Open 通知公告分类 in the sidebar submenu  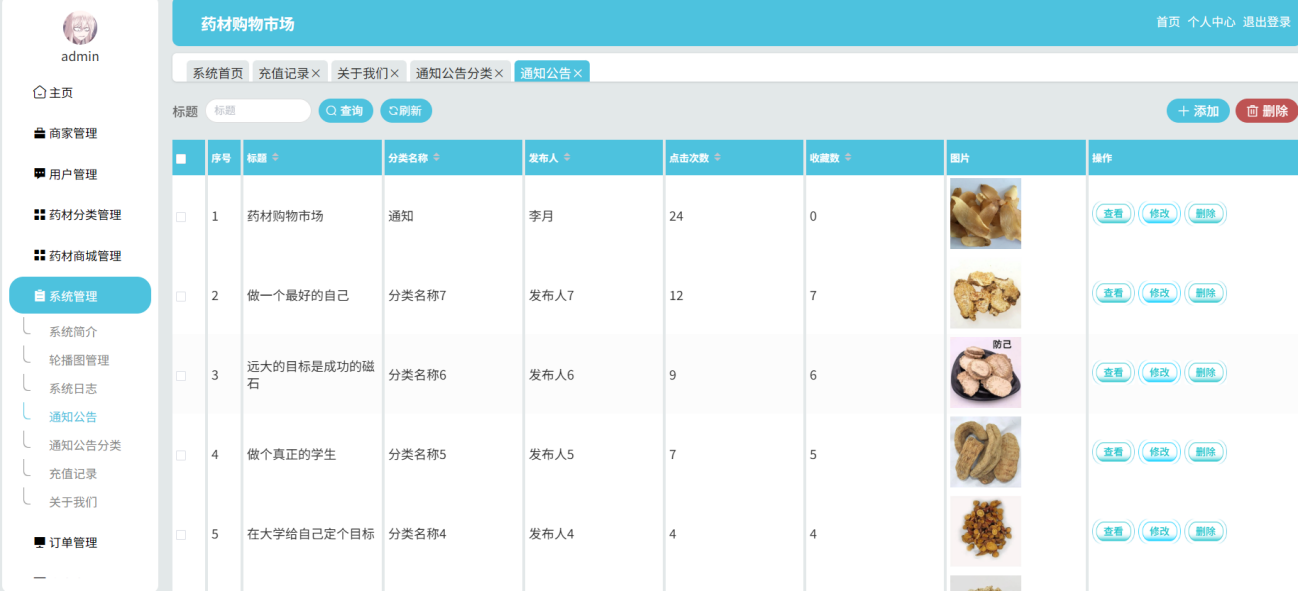[85, 446]
